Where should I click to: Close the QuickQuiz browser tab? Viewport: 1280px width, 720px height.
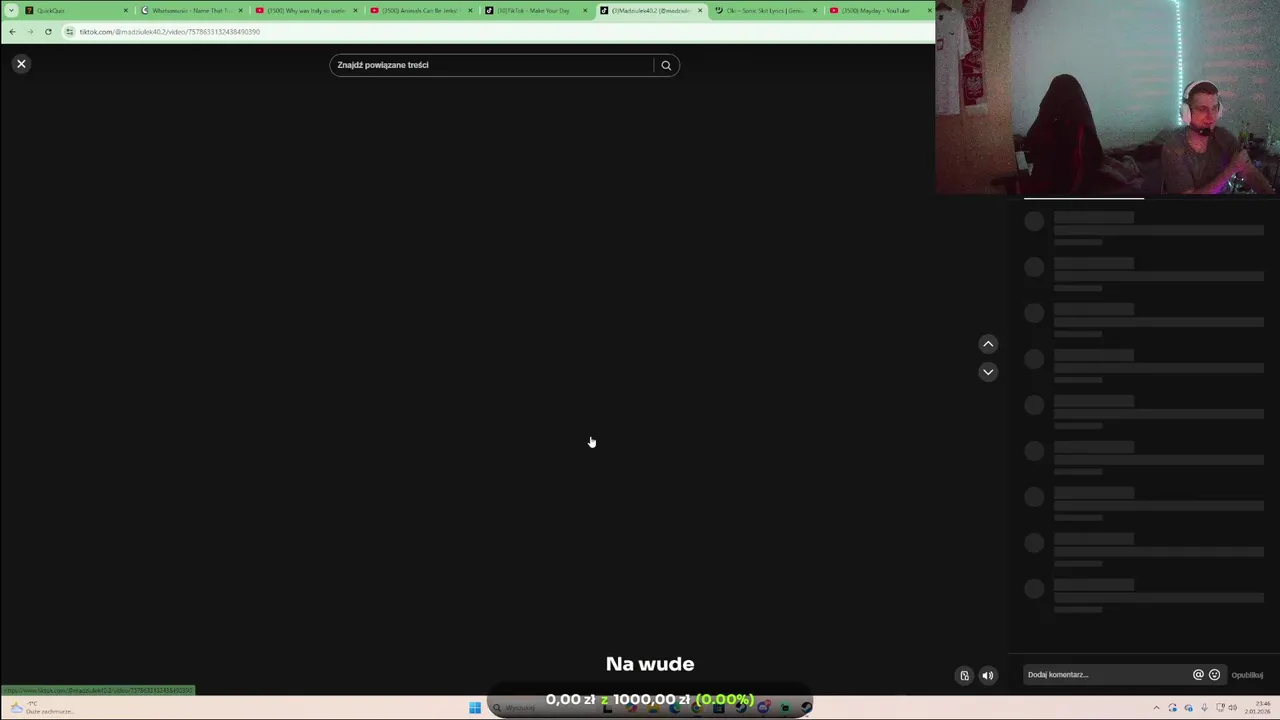[x=125, y=10]
